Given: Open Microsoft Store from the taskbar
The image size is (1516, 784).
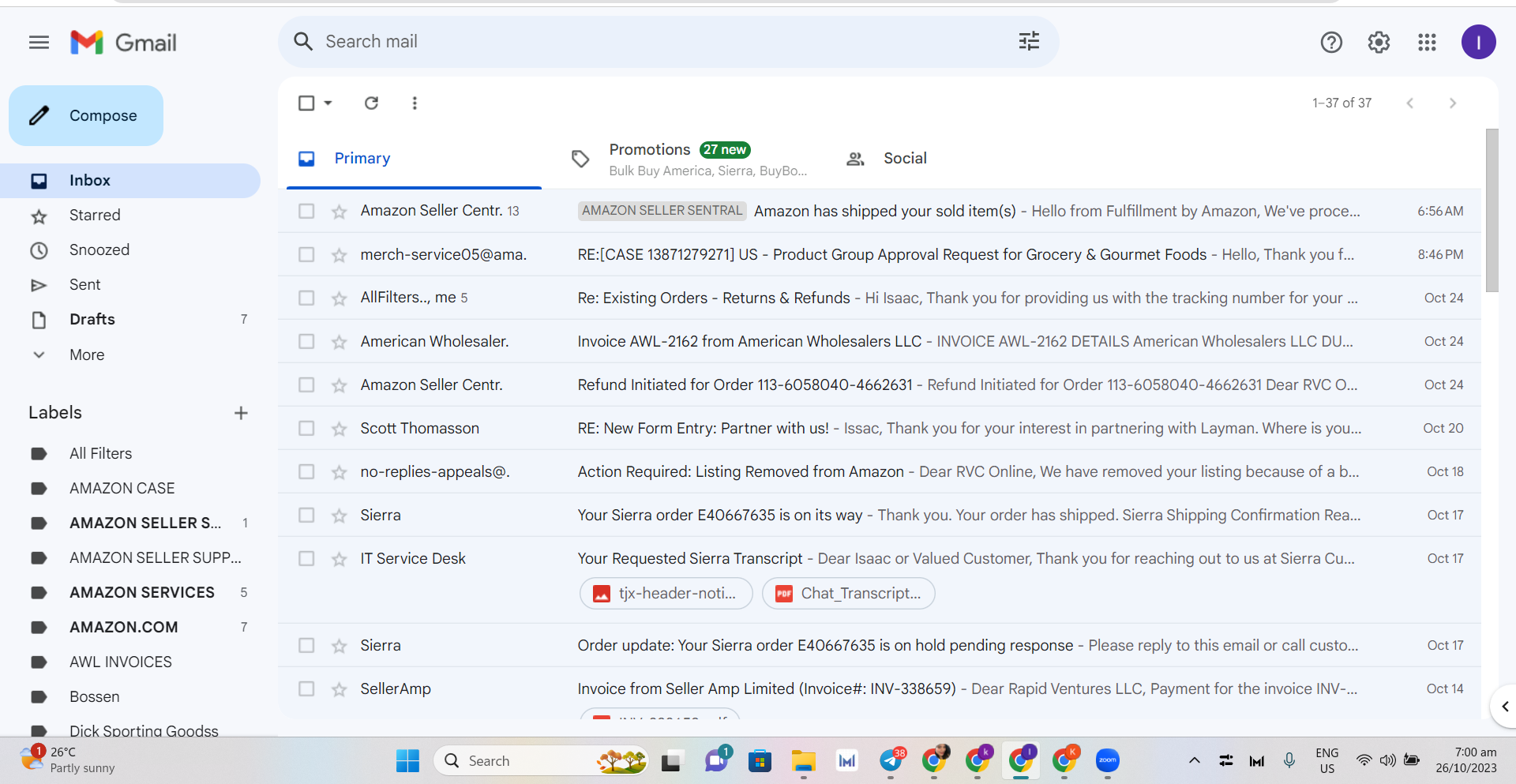Looking at the screenshot, I should 760,761.
